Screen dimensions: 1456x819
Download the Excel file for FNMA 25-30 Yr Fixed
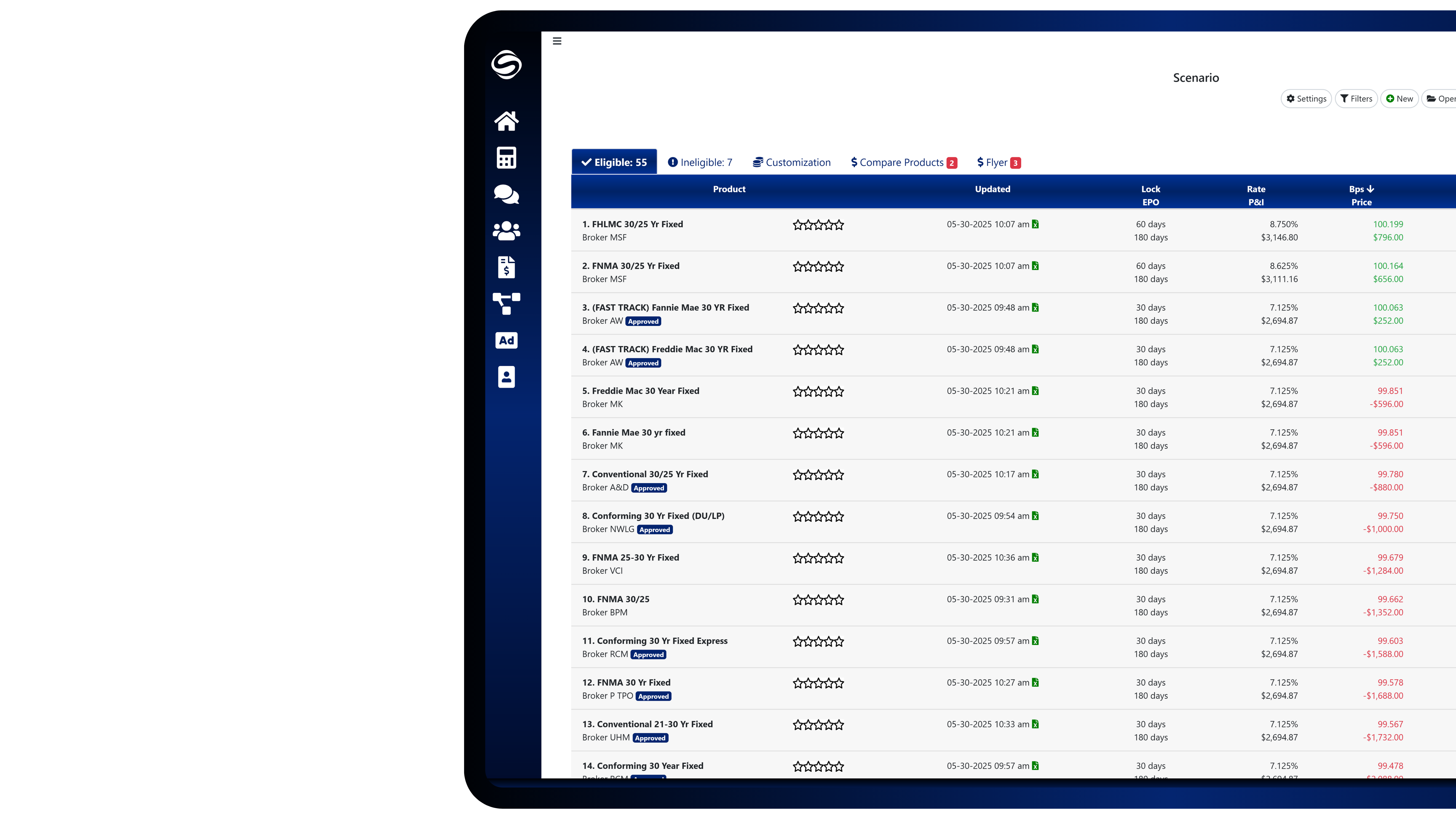[1035, 557]
